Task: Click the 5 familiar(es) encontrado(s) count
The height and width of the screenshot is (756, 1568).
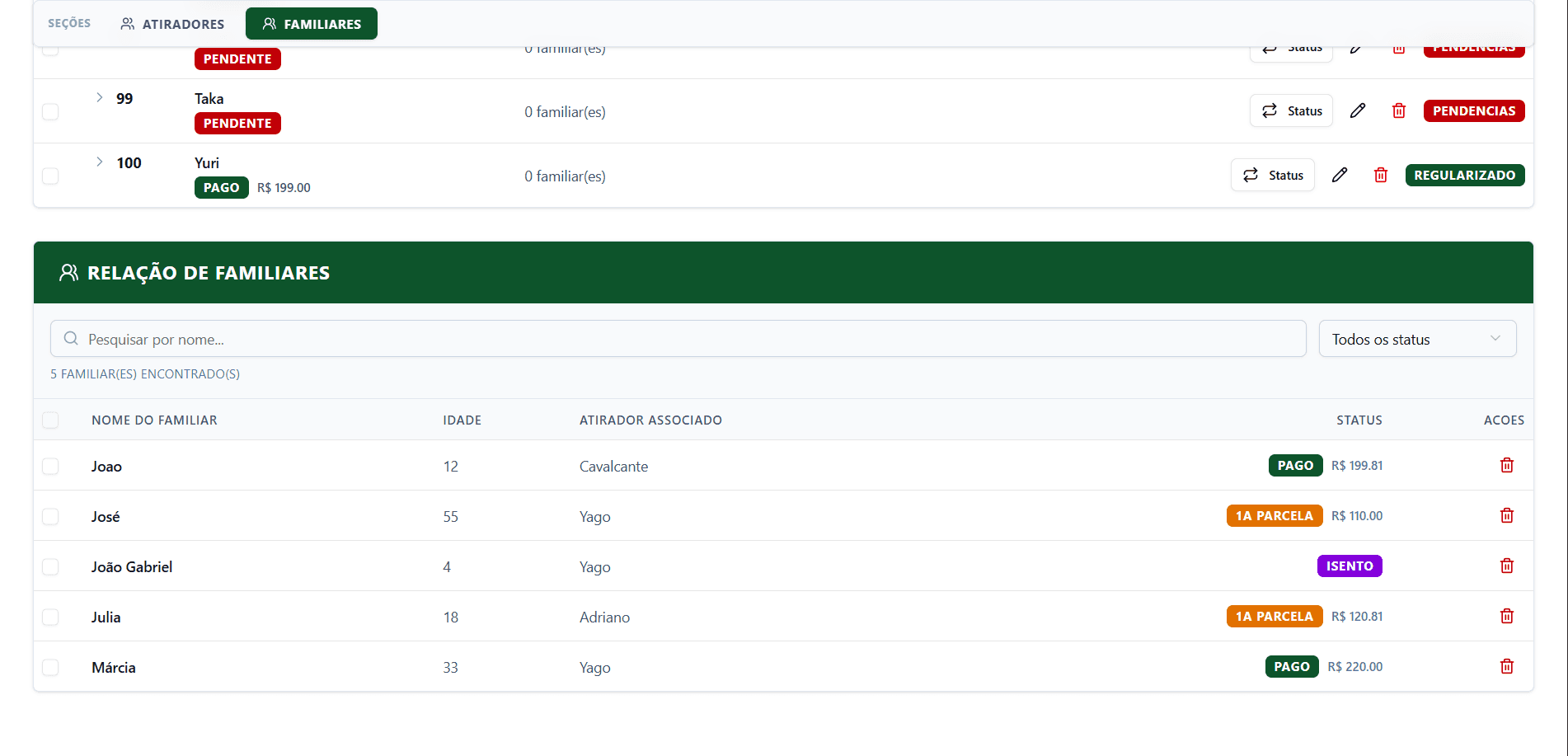Action: (x=145, y=373)
